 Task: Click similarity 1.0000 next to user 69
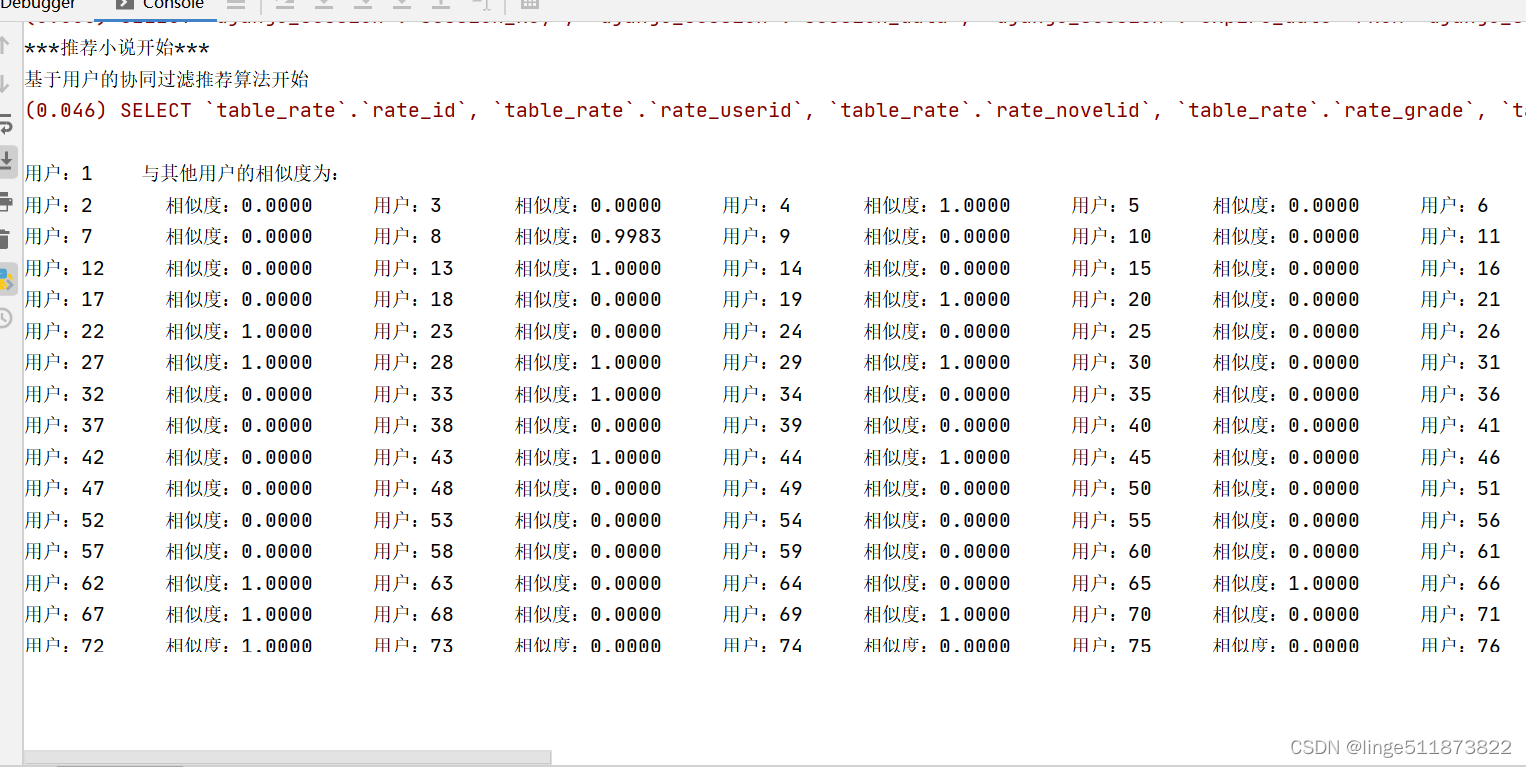coord(974,615)
